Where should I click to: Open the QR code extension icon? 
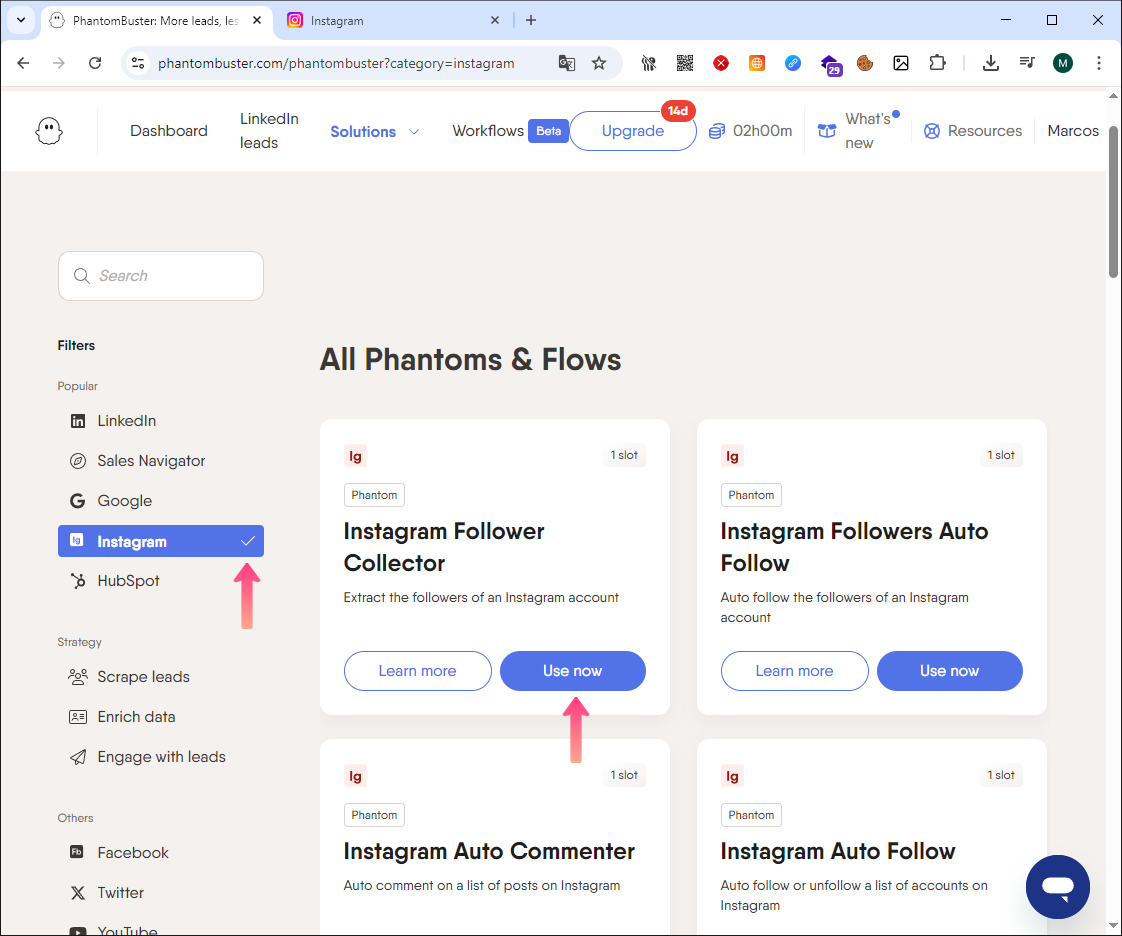point(685,63)
